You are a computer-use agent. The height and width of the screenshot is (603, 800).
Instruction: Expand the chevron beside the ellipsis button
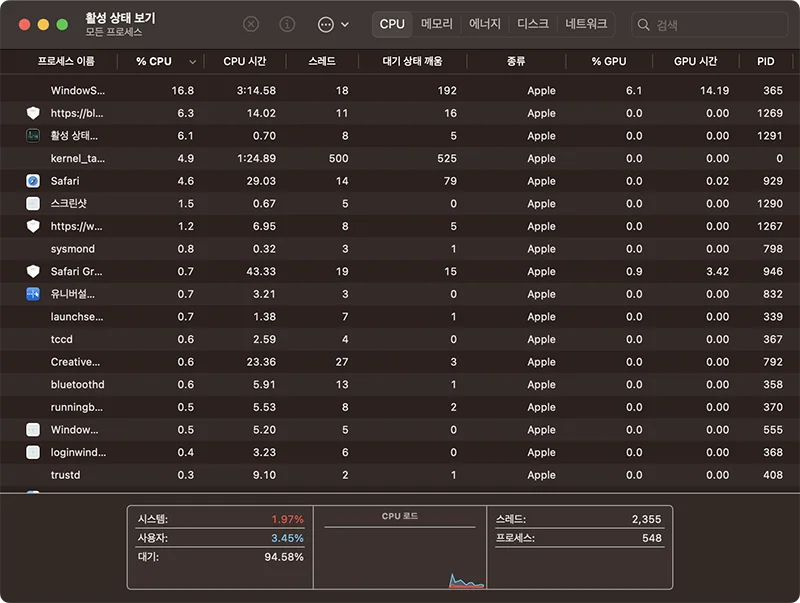(x=345, y=24)
